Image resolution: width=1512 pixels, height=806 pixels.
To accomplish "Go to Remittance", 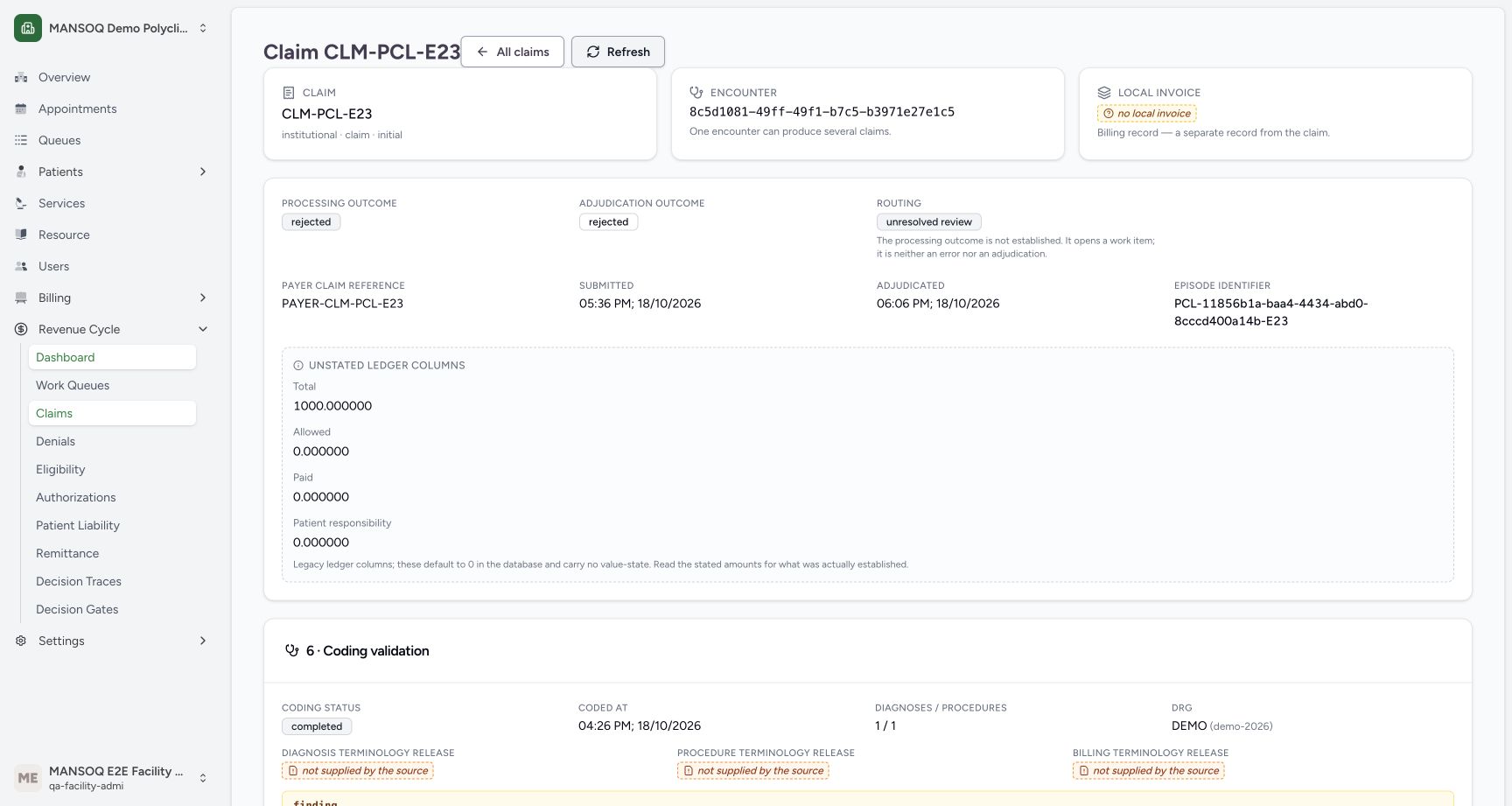I will (x=112, y=553).
